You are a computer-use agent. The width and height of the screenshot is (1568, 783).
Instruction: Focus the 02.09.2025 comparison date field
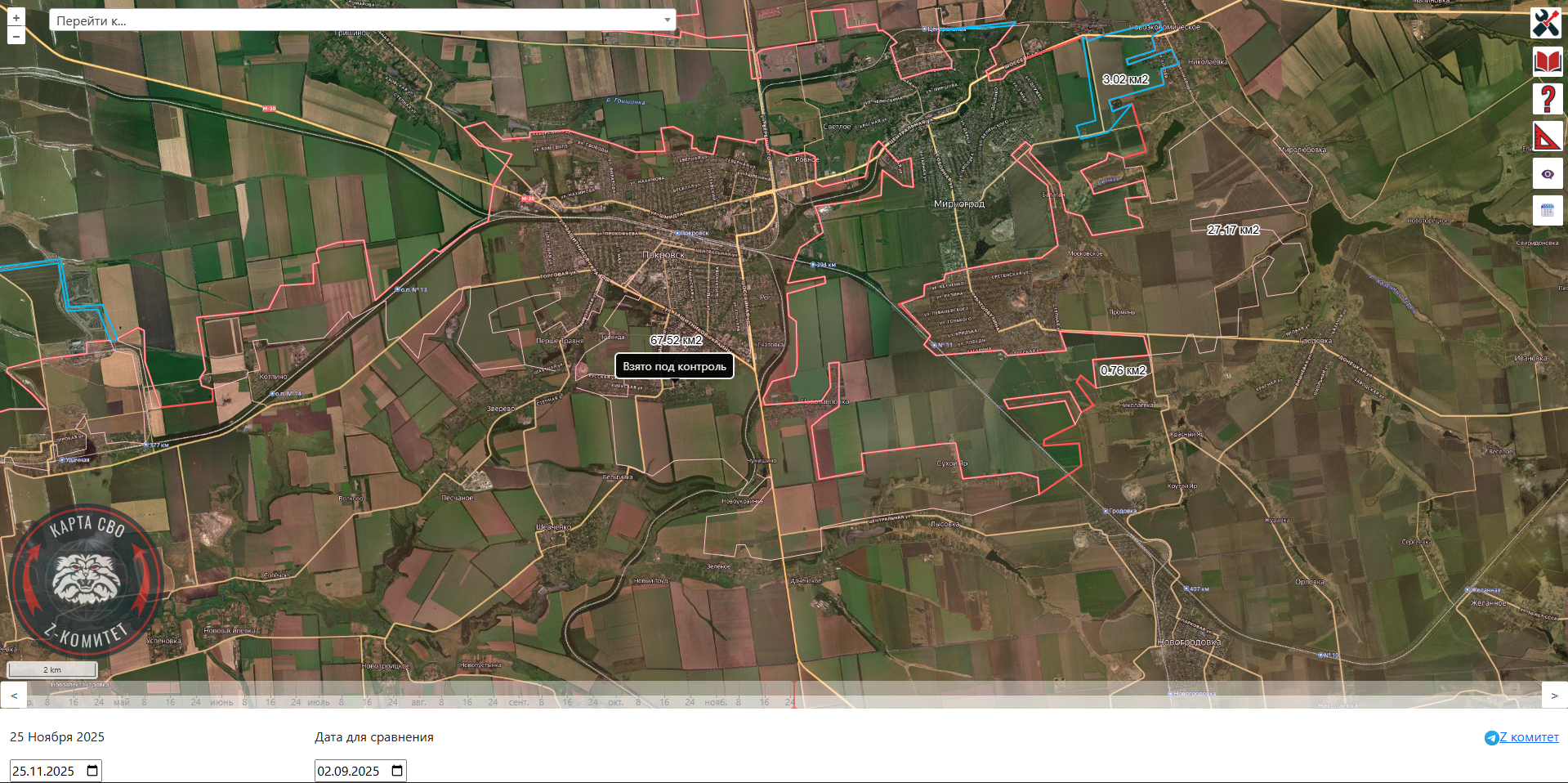[x=360, y=771]
